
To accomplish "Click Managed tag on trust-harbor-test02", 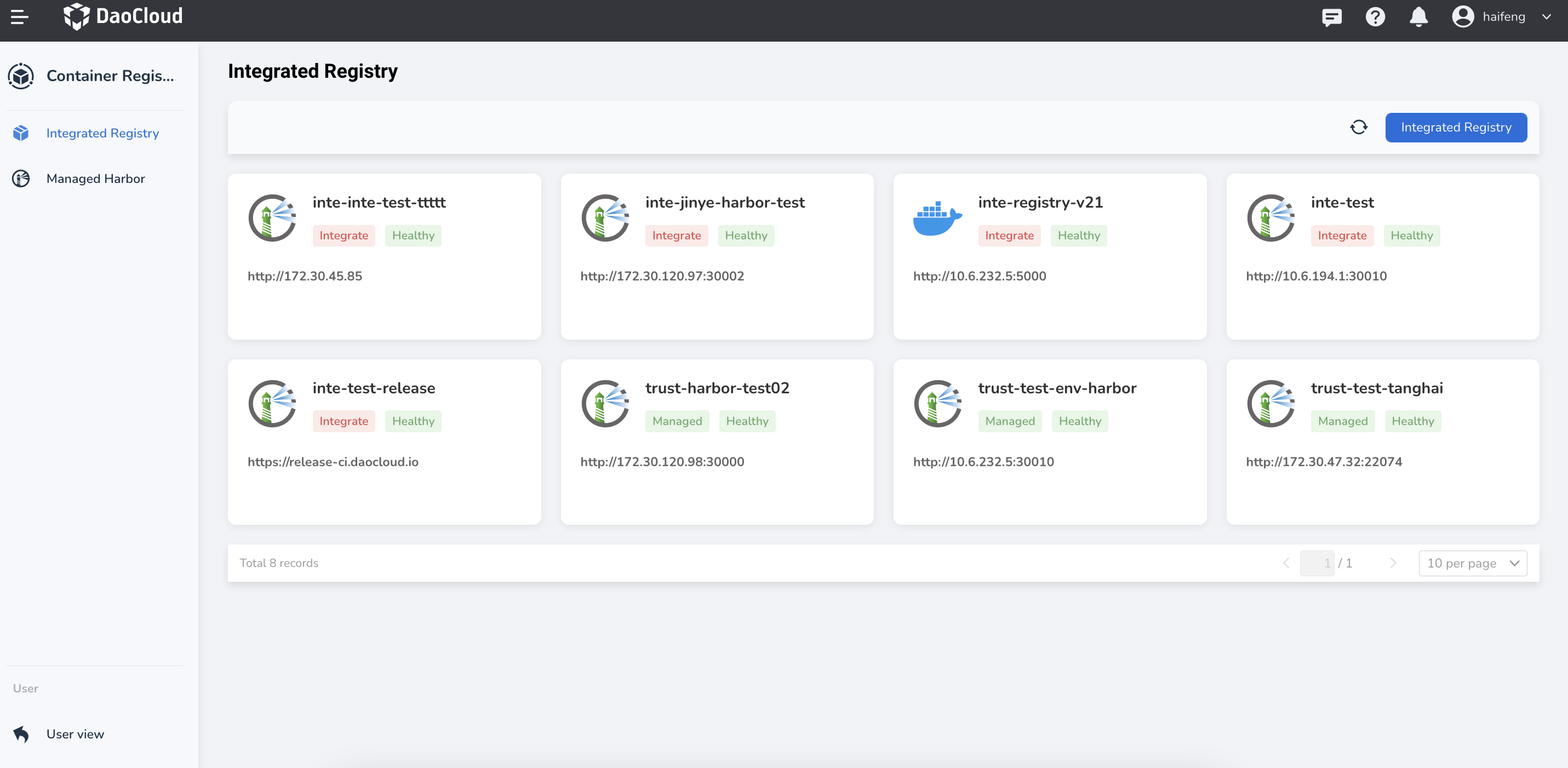I will tap(677, 421).
